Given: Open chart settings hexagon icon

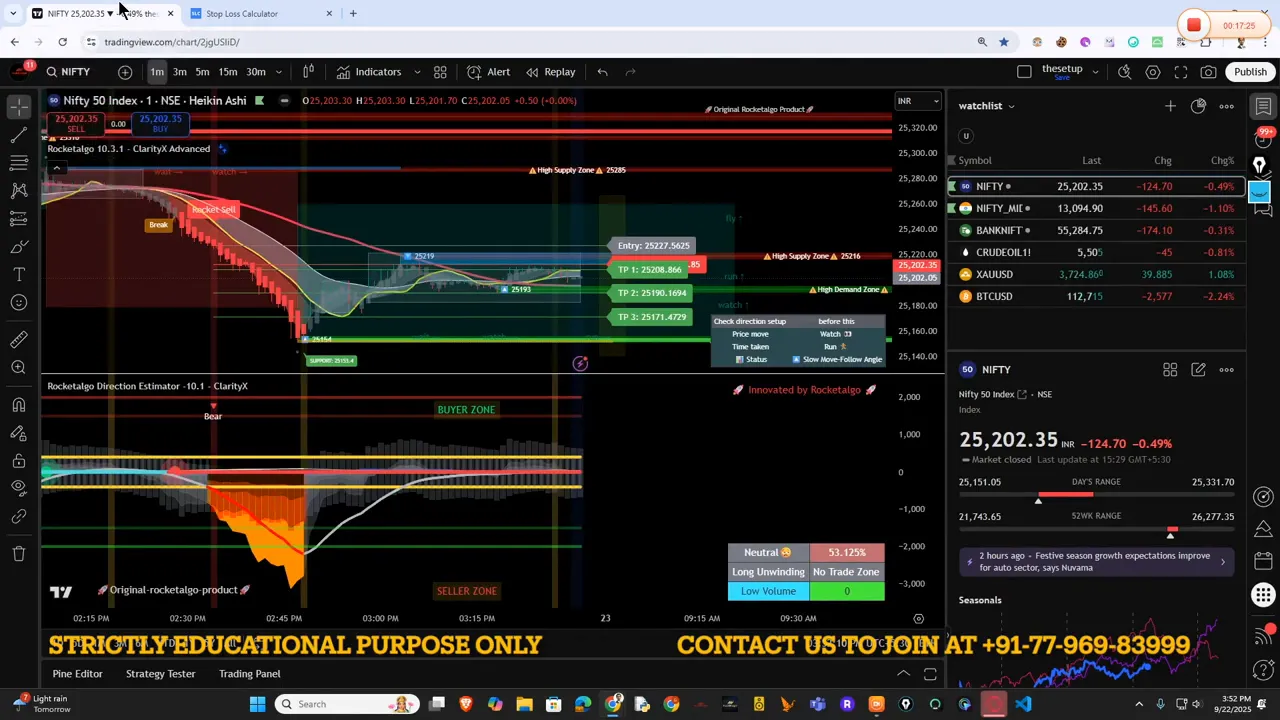Looking at the screenshot, I should pos(1153,72).
